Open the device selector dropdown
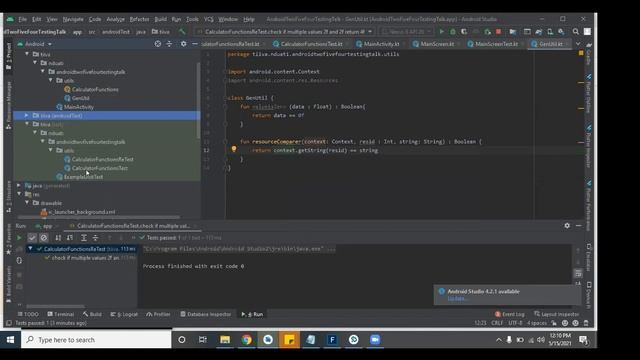Viewport: 640px width, 360px height. click(406, 31)
